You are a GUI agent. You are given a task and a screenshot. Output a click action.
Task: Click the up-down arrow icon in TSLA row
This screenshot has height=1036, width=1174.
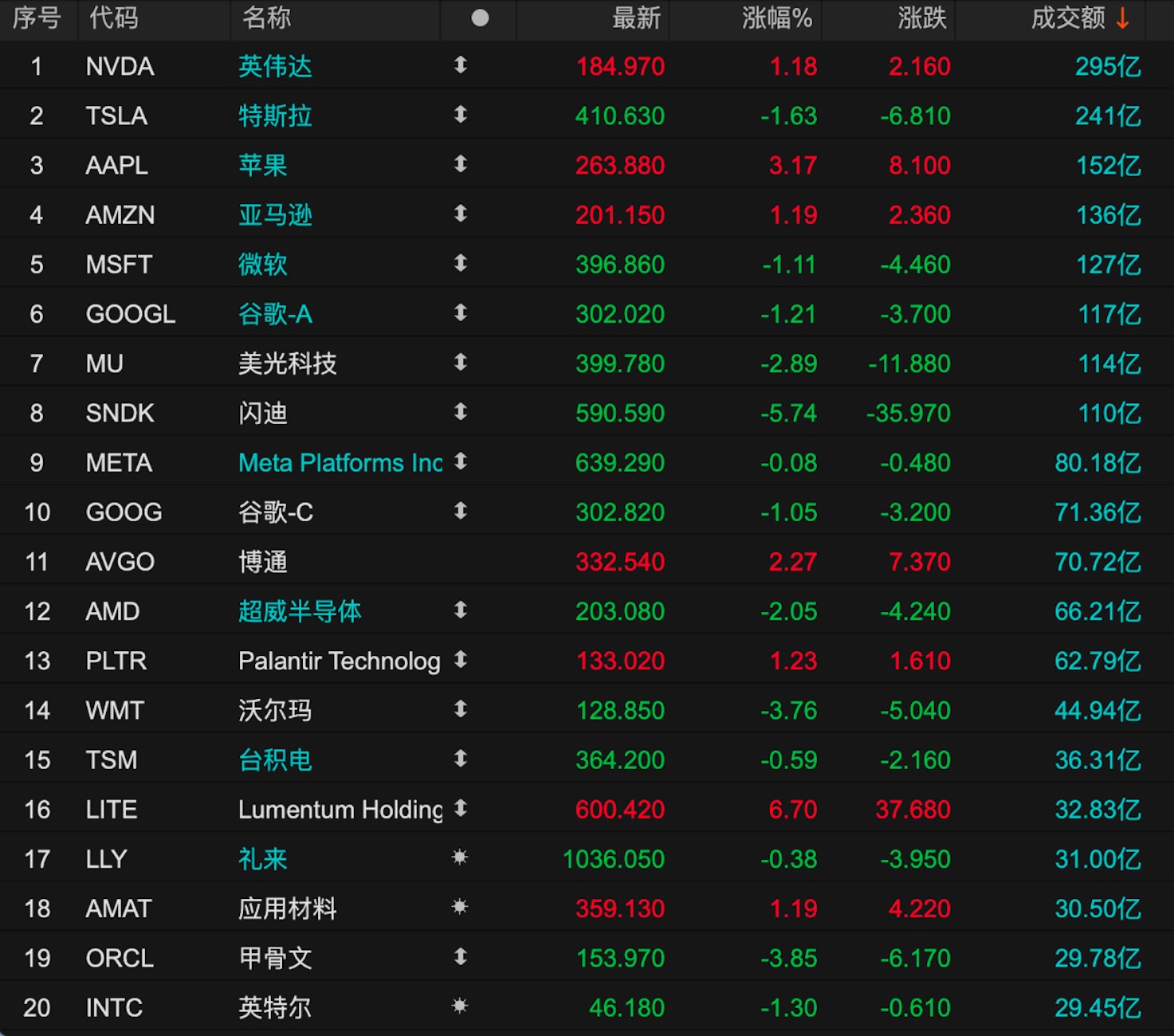(x=461, y=115)
